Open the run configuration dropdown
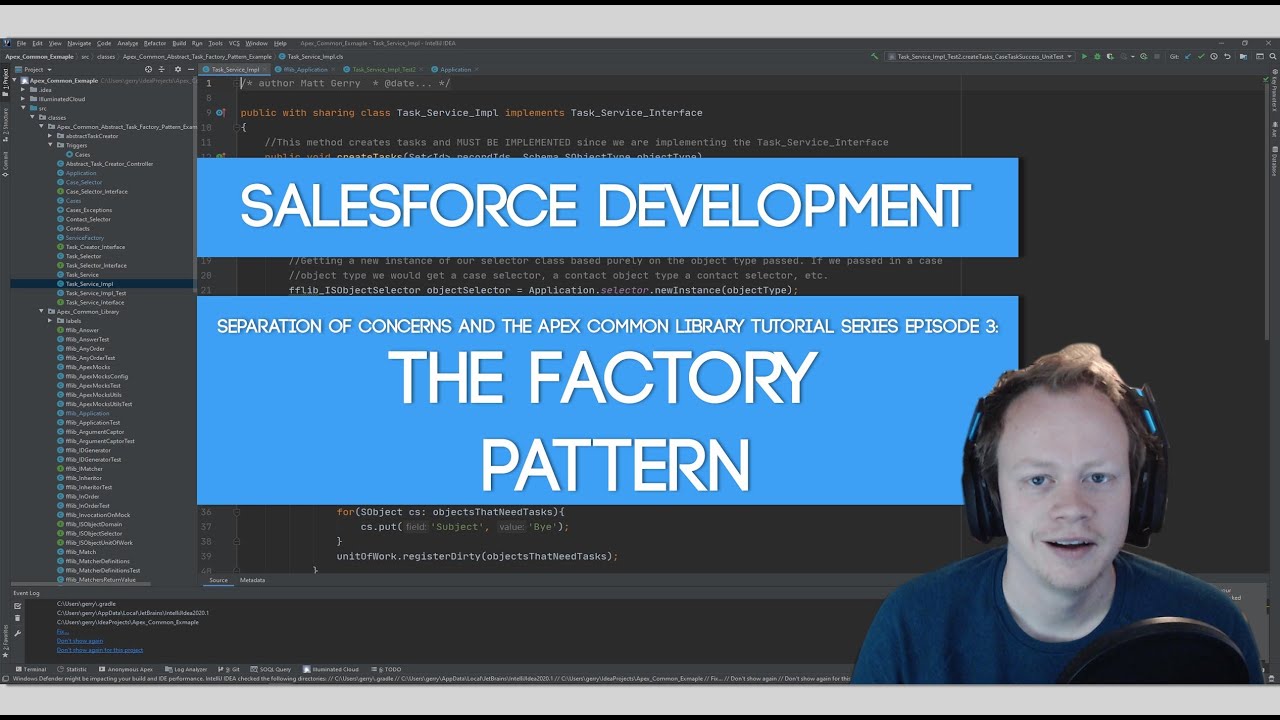 point(981,57)
